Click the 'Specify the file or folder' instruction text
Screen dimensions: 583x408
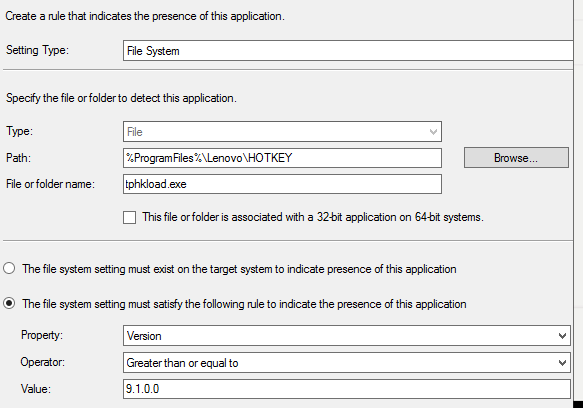(121, 98)
